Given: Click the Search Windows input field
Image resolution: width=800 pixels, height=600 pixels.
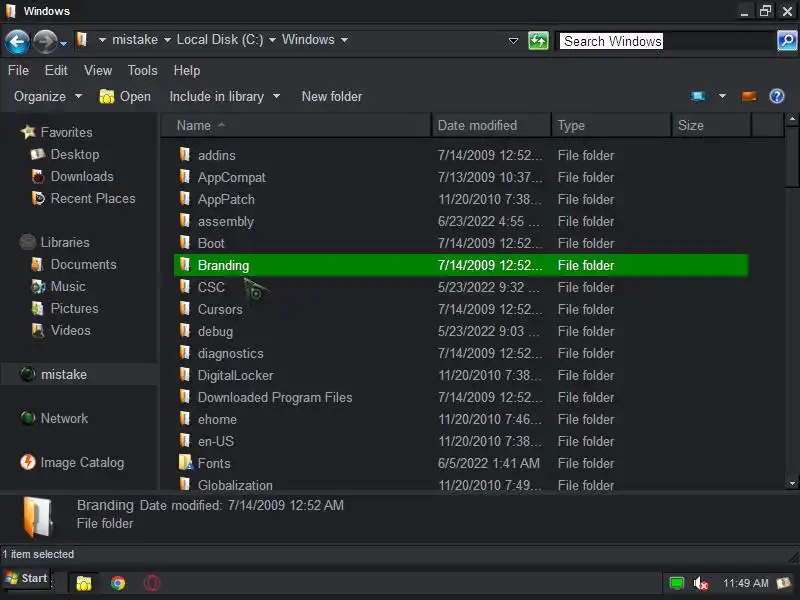Looking at the screenshot, I should coord(666,41).
